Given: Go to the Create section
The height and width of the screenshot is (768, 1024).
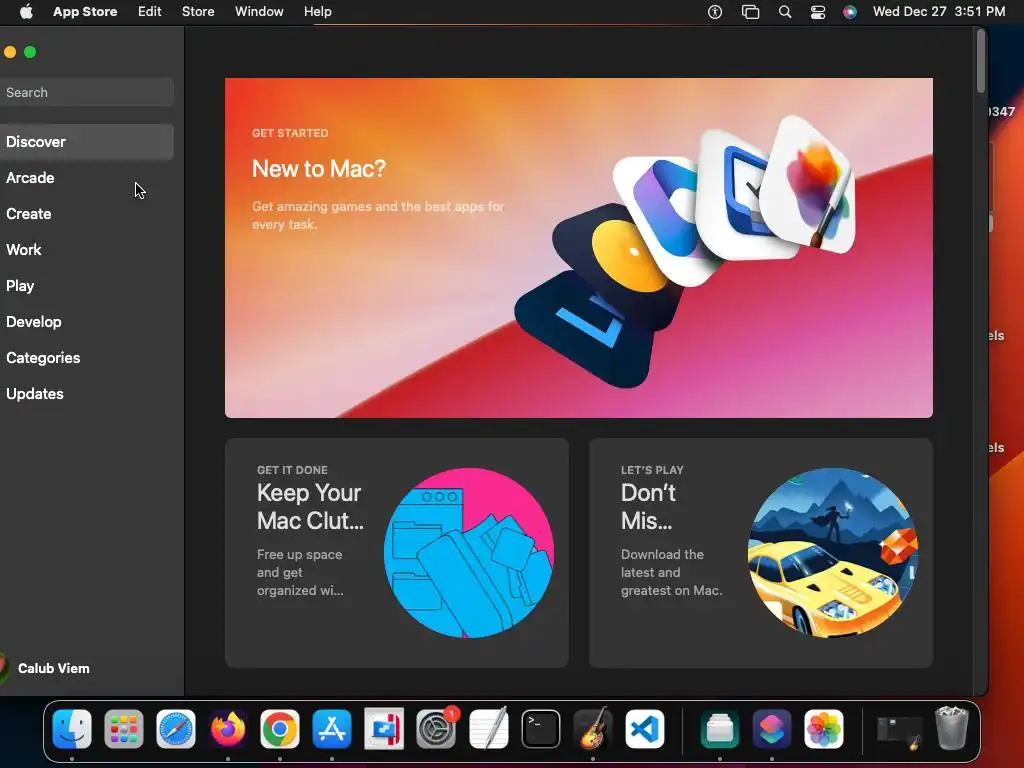Looking at the screenshot, I should (87, 214).
